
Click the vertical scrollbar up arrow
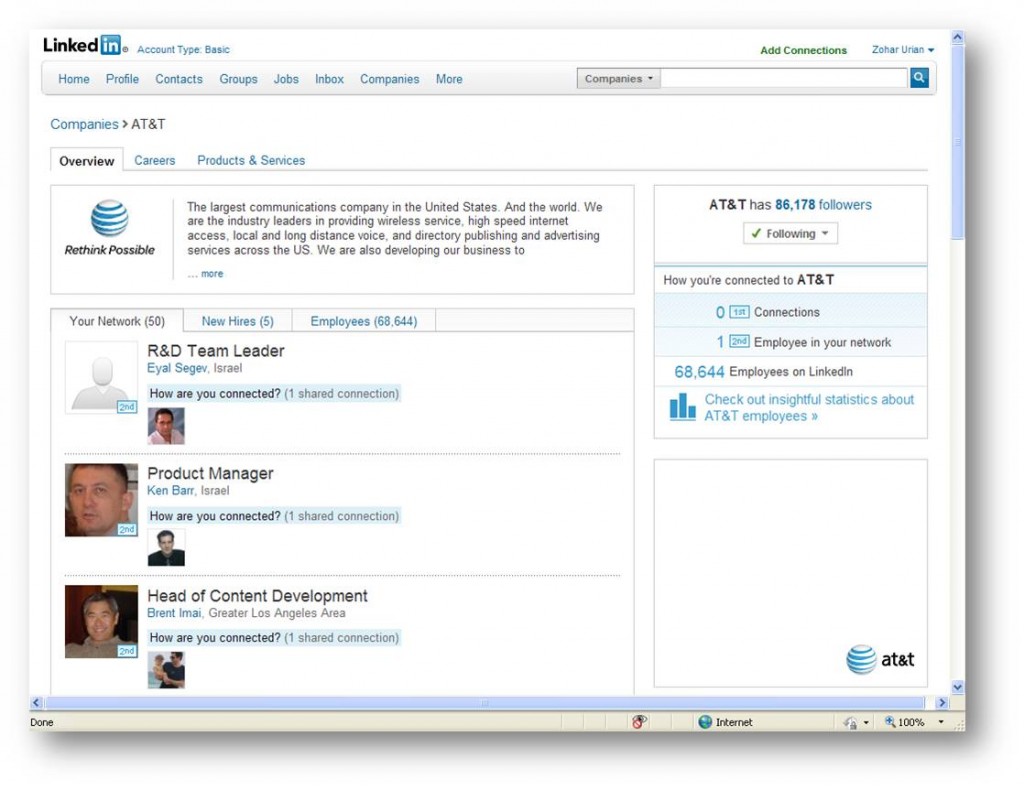click(957, 37)
